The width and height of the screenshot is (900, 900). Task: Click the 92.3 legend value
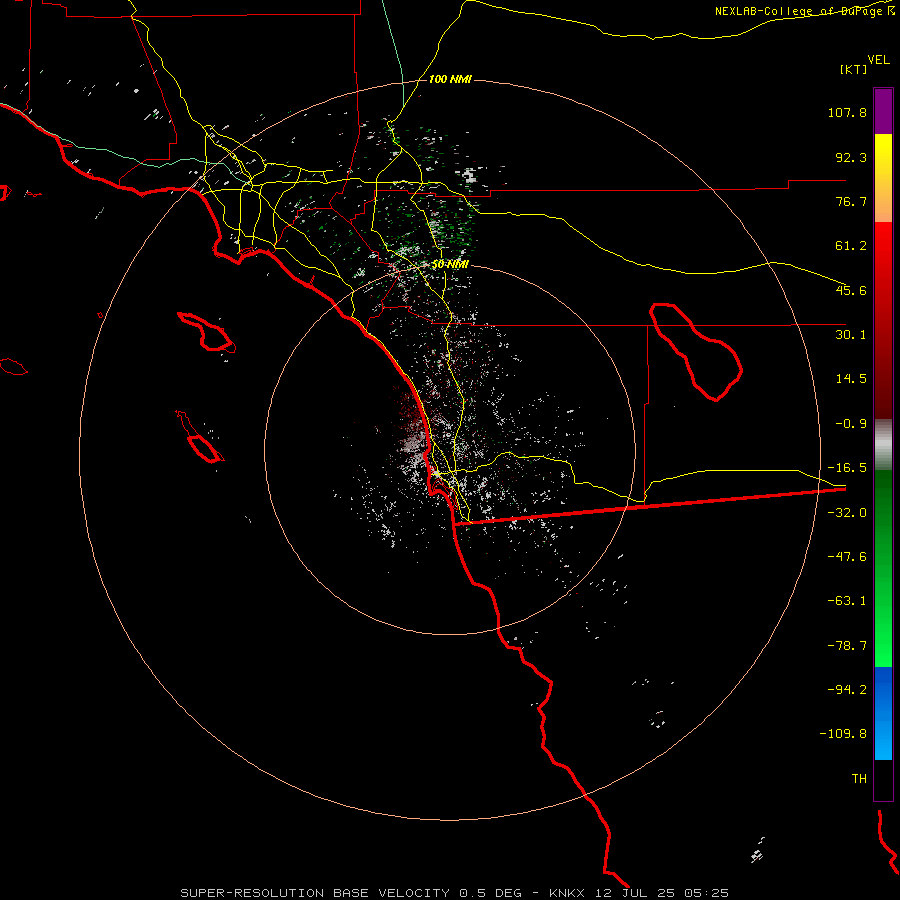click(x=851, y=157)
